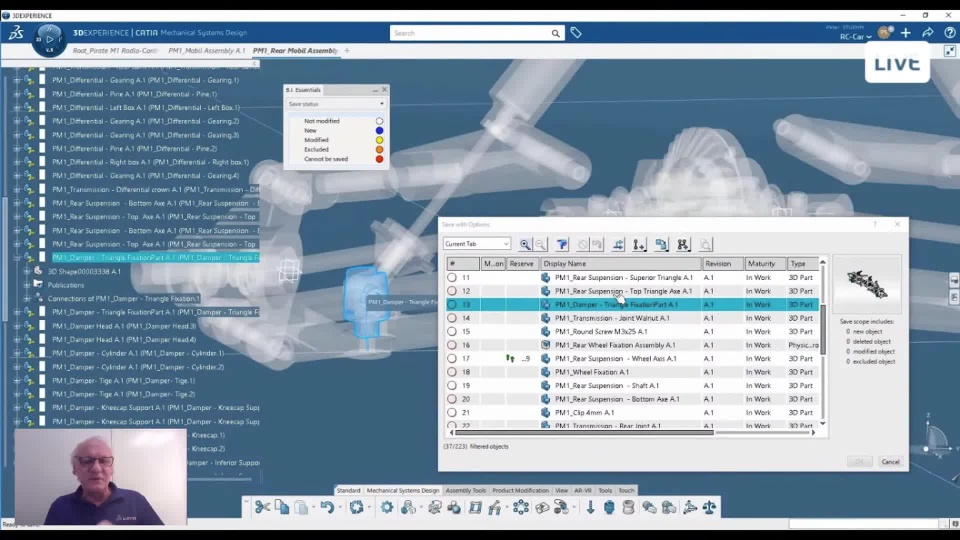Switch to the Assembly Tools toolbar tab
This screenshot has height=540, width=960.
point(465,490)
